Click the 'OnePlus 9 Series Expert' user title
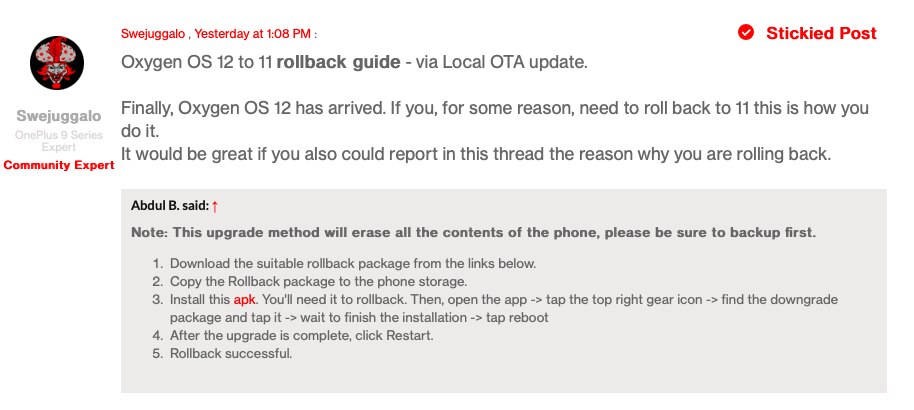 (59, 140)
